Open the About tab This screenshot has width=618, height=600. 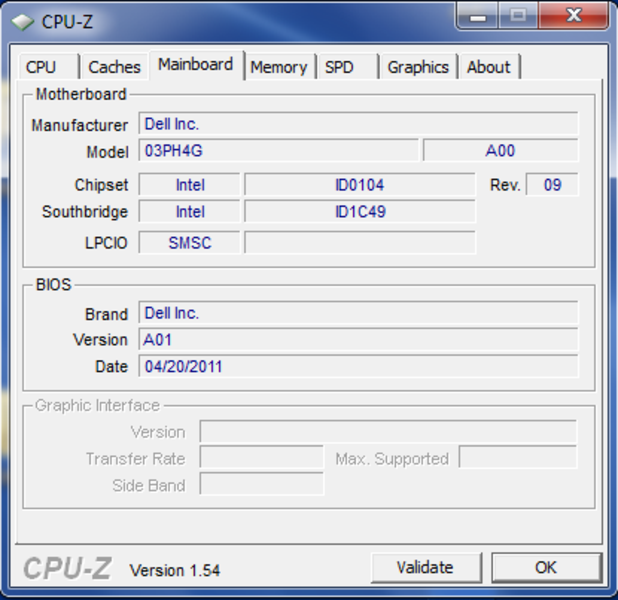[489, 67]
